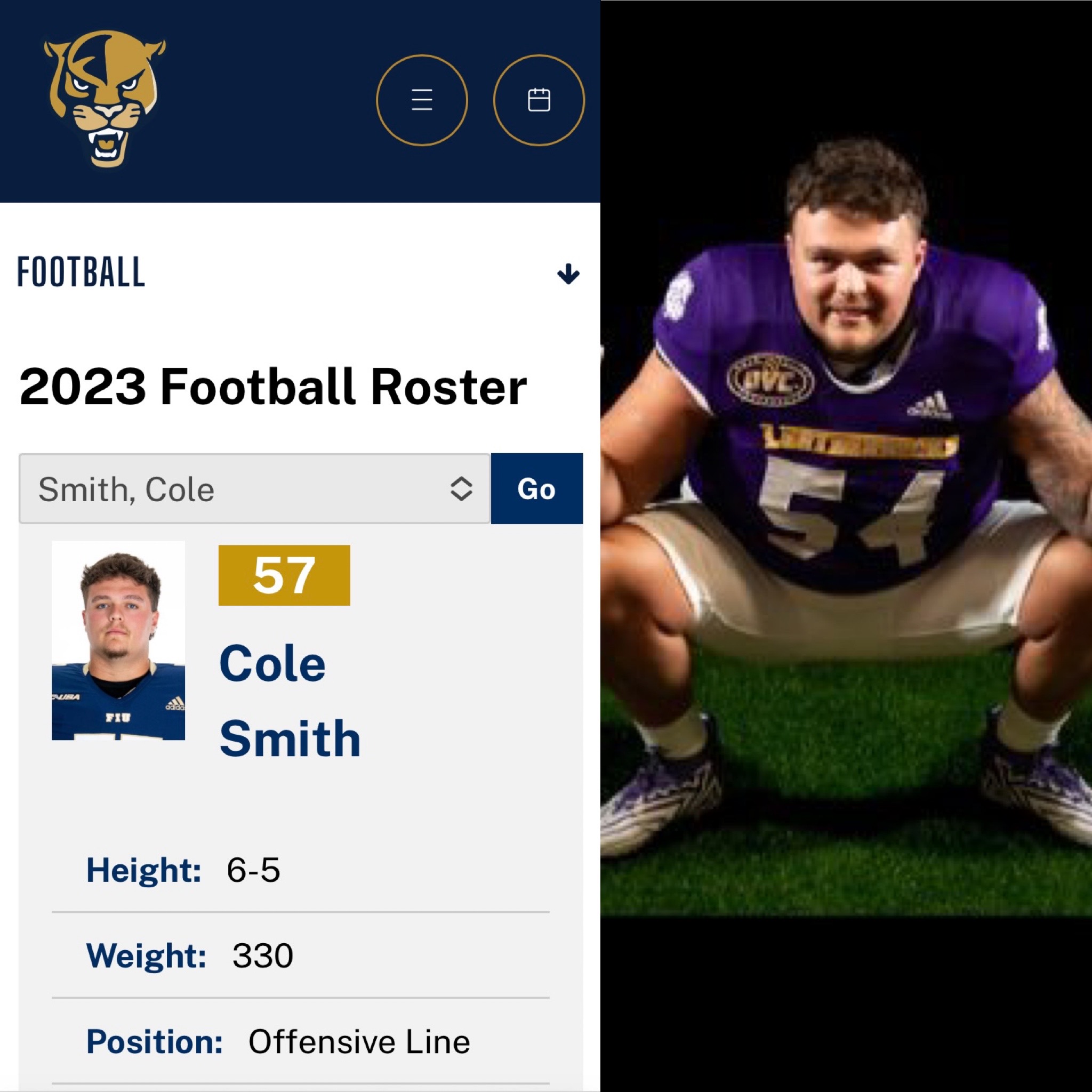
Task: Click the Adidas logo on purple jersey
Action: tap(929, 405)
